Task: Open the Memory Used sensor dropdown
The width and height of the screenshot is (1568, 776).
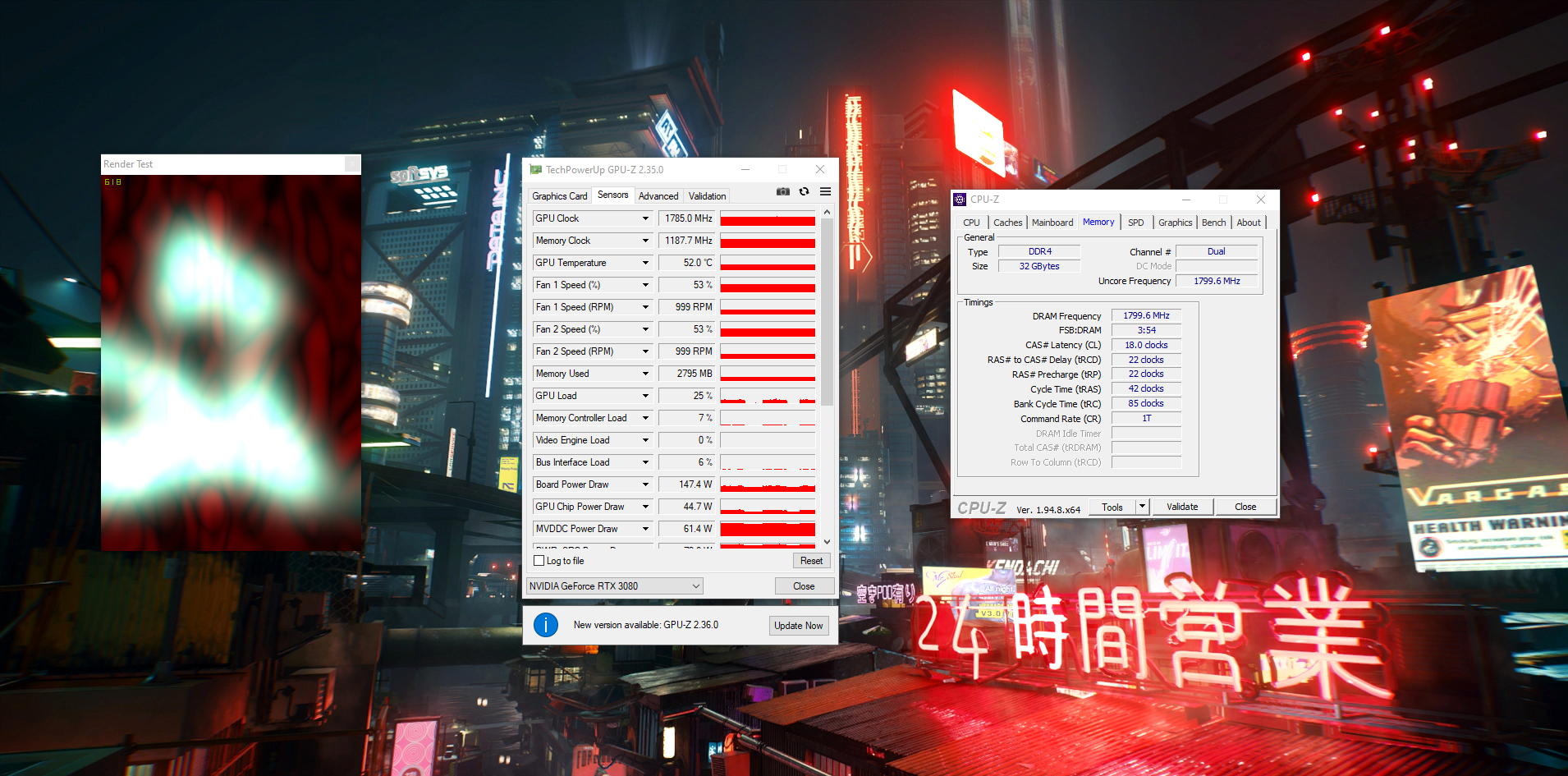Action: tap(645, 374)
